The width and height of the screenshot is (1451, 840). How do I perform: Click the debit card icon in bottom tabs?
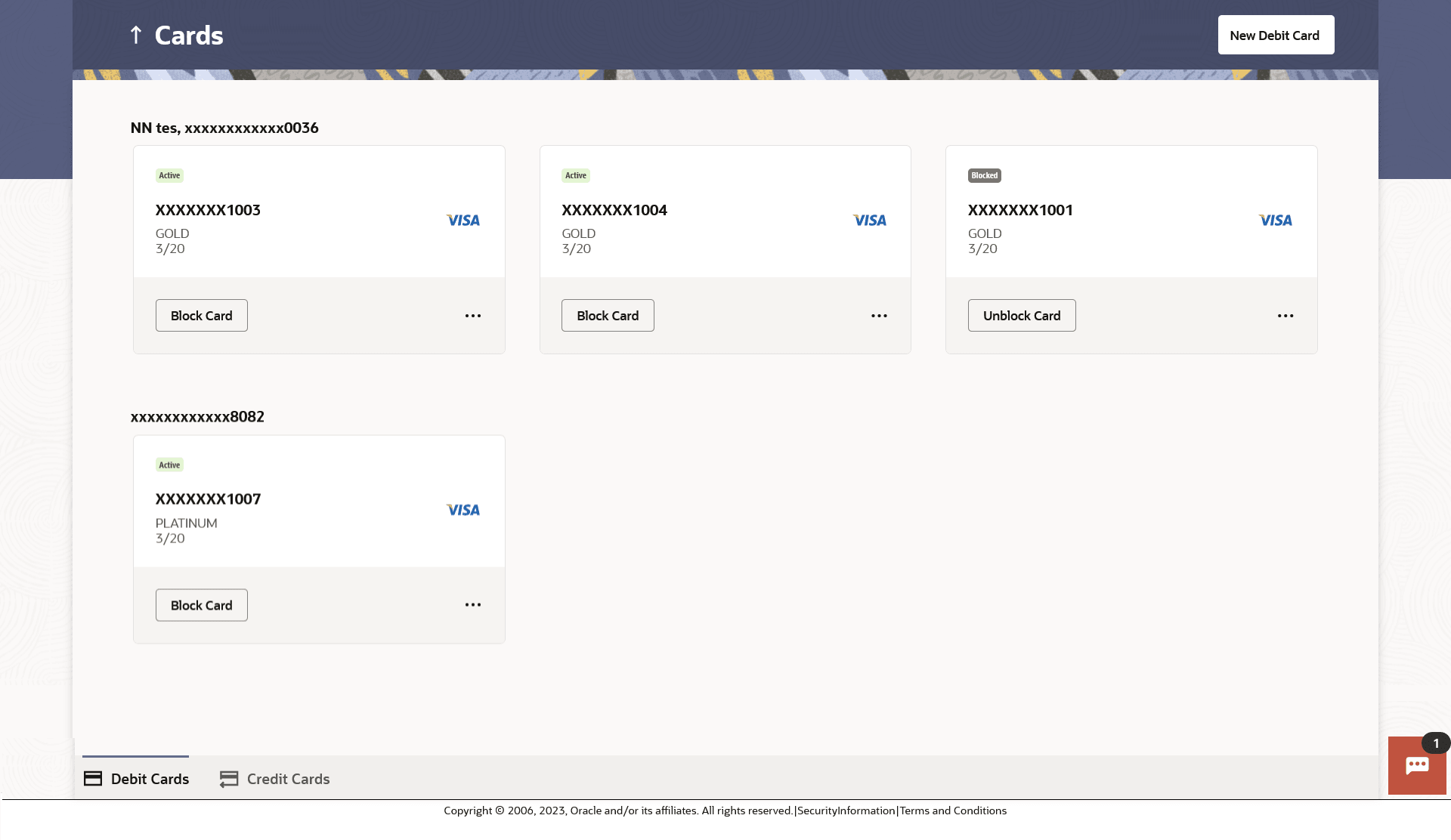[x=93, y=779]
